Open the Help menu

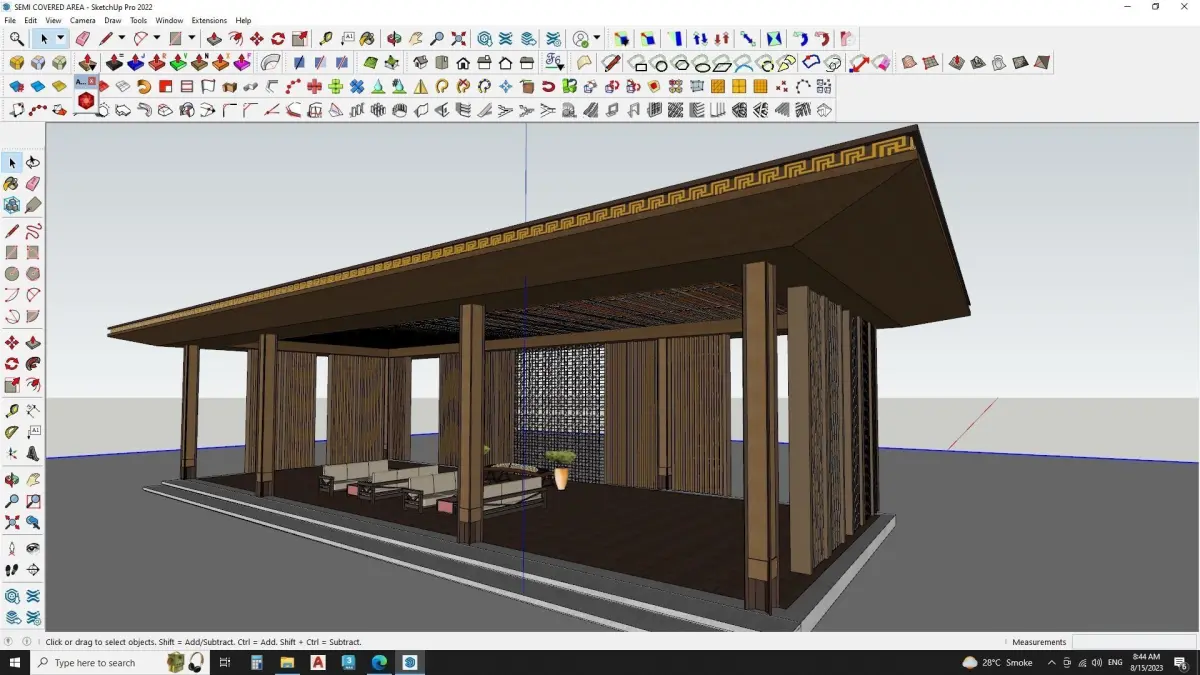click(243, 20)
